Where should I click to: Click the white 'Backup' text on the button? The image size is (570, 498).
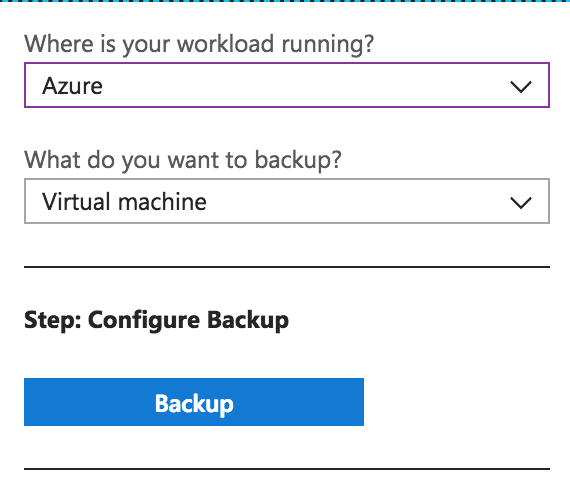(194, 404)
